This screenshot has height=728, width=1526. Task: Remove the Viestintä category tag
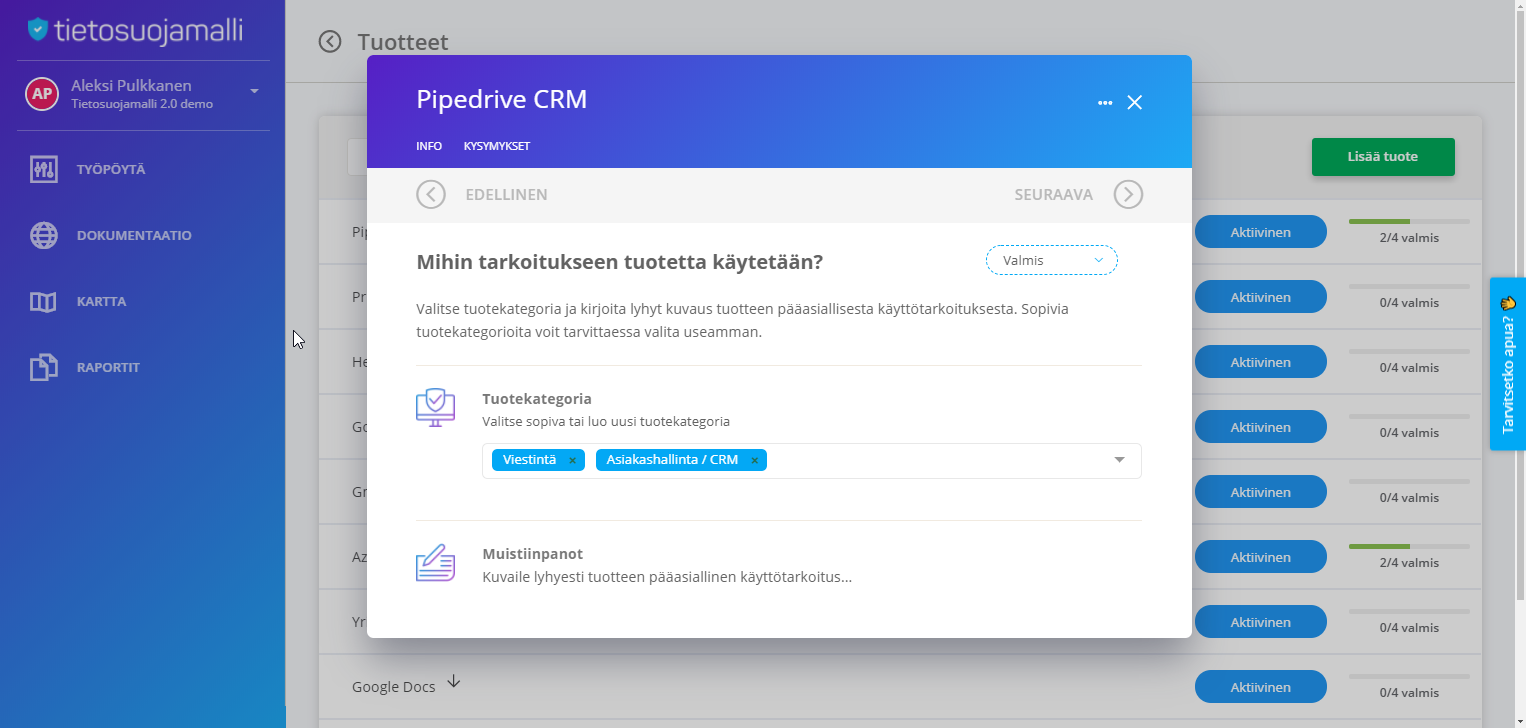[572, 460]
